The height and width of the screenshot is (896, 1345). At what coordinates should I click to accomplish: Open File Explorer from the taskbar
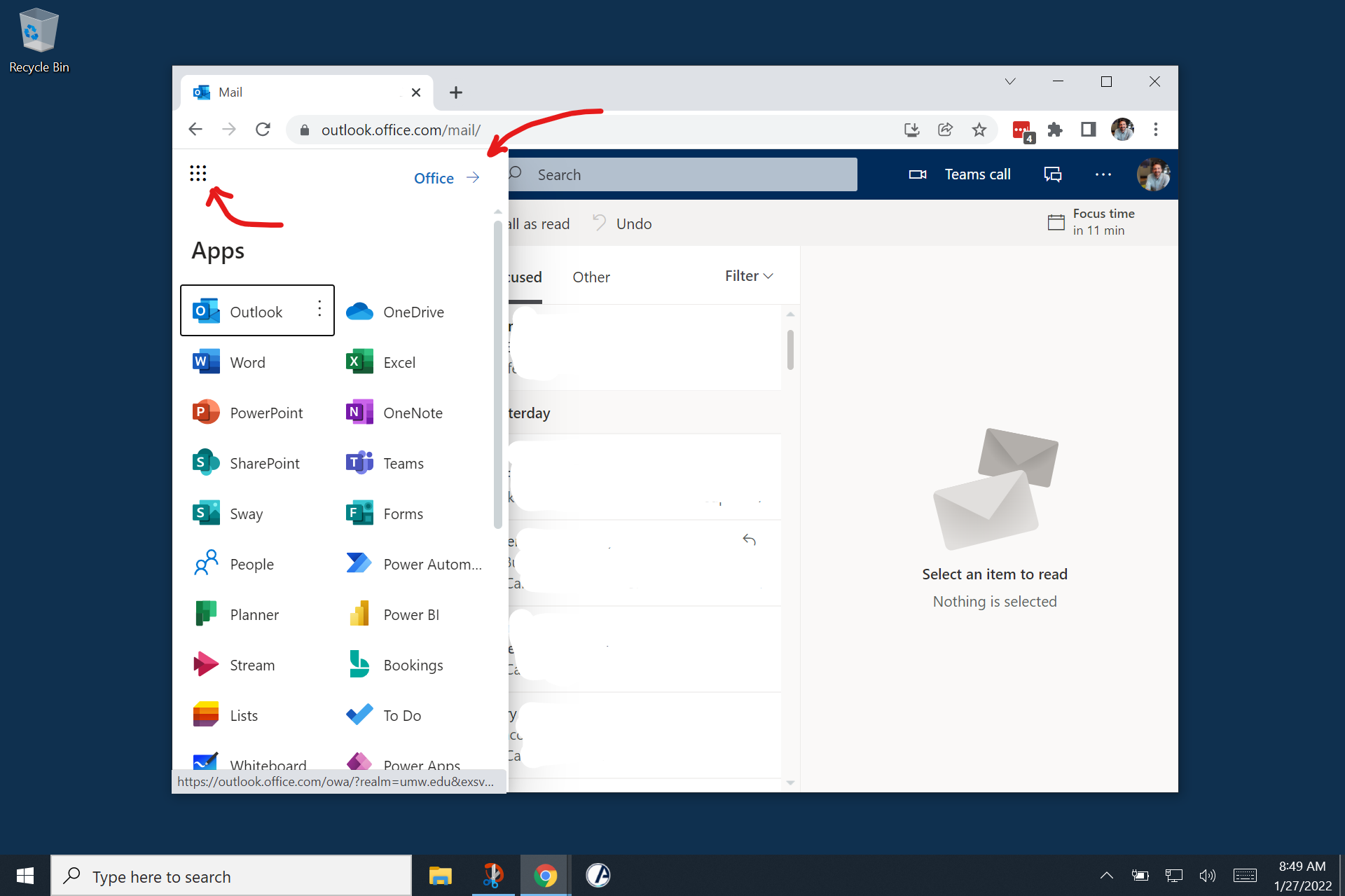[441, 876]
